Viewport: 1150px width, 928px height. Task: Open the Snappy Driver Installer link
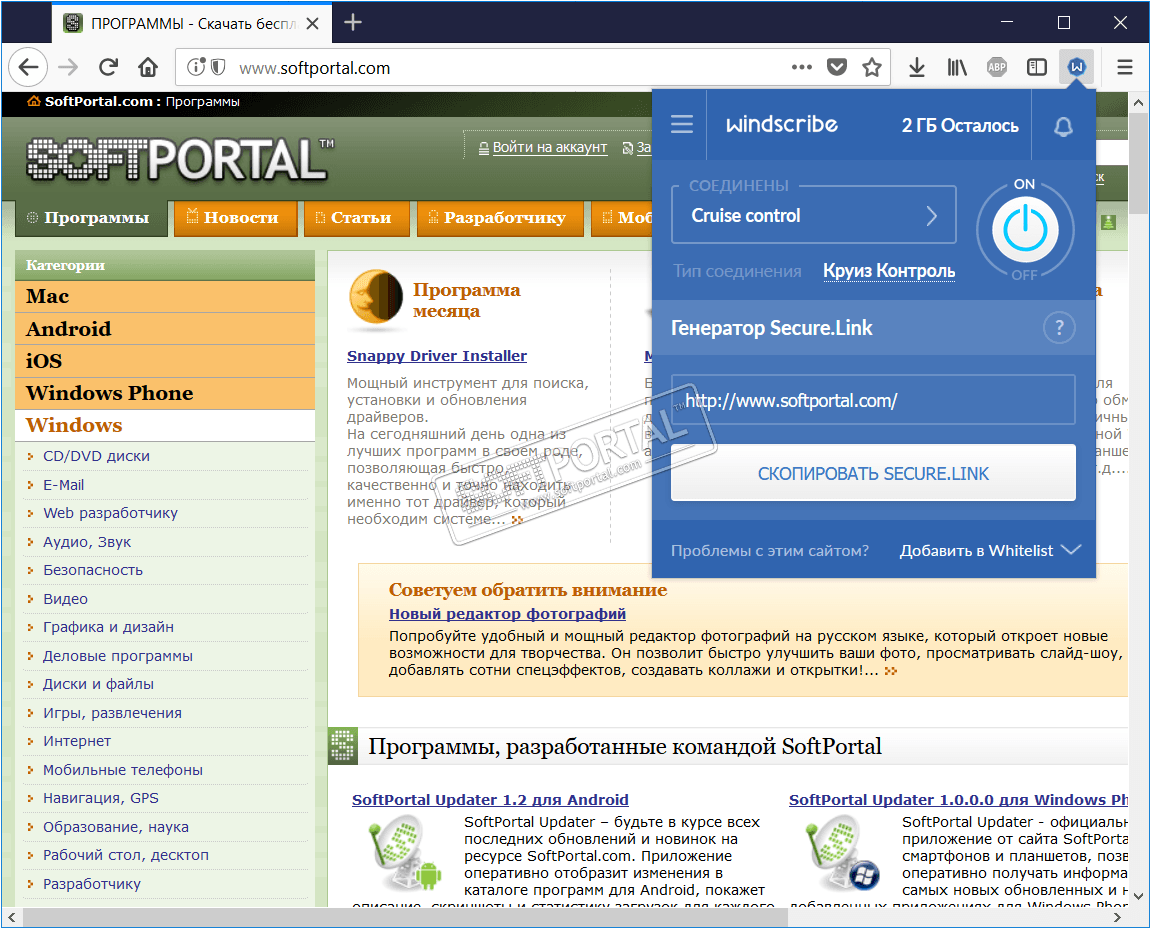pyautogui.click(x=436, y=356)
